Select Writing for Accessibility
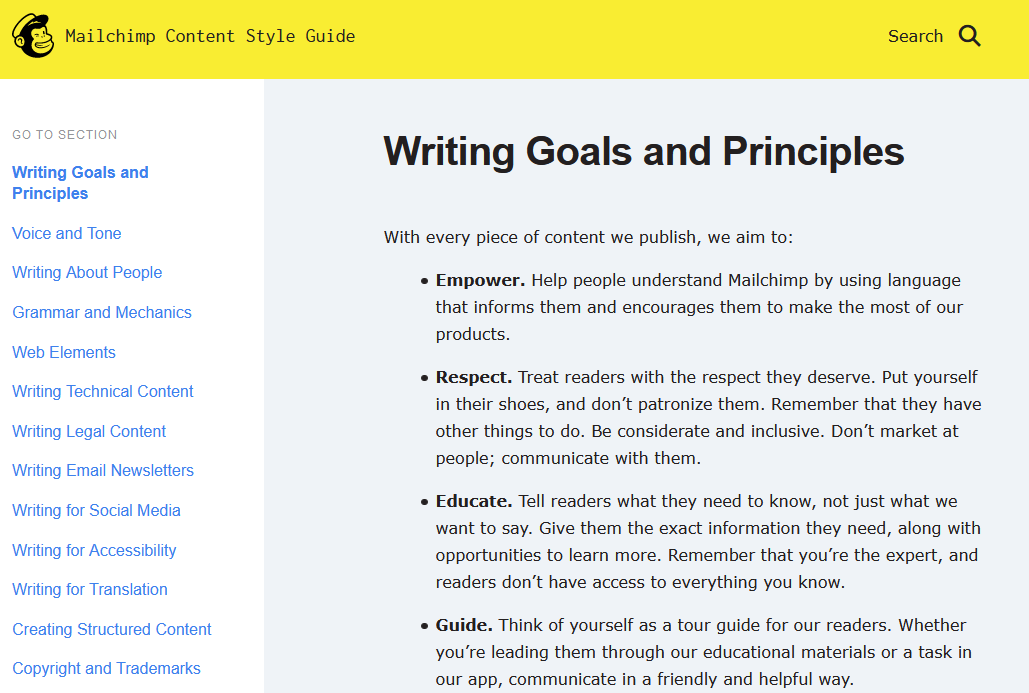The height and width of the screenshot is (693, 1029). [x=94, y=550]
